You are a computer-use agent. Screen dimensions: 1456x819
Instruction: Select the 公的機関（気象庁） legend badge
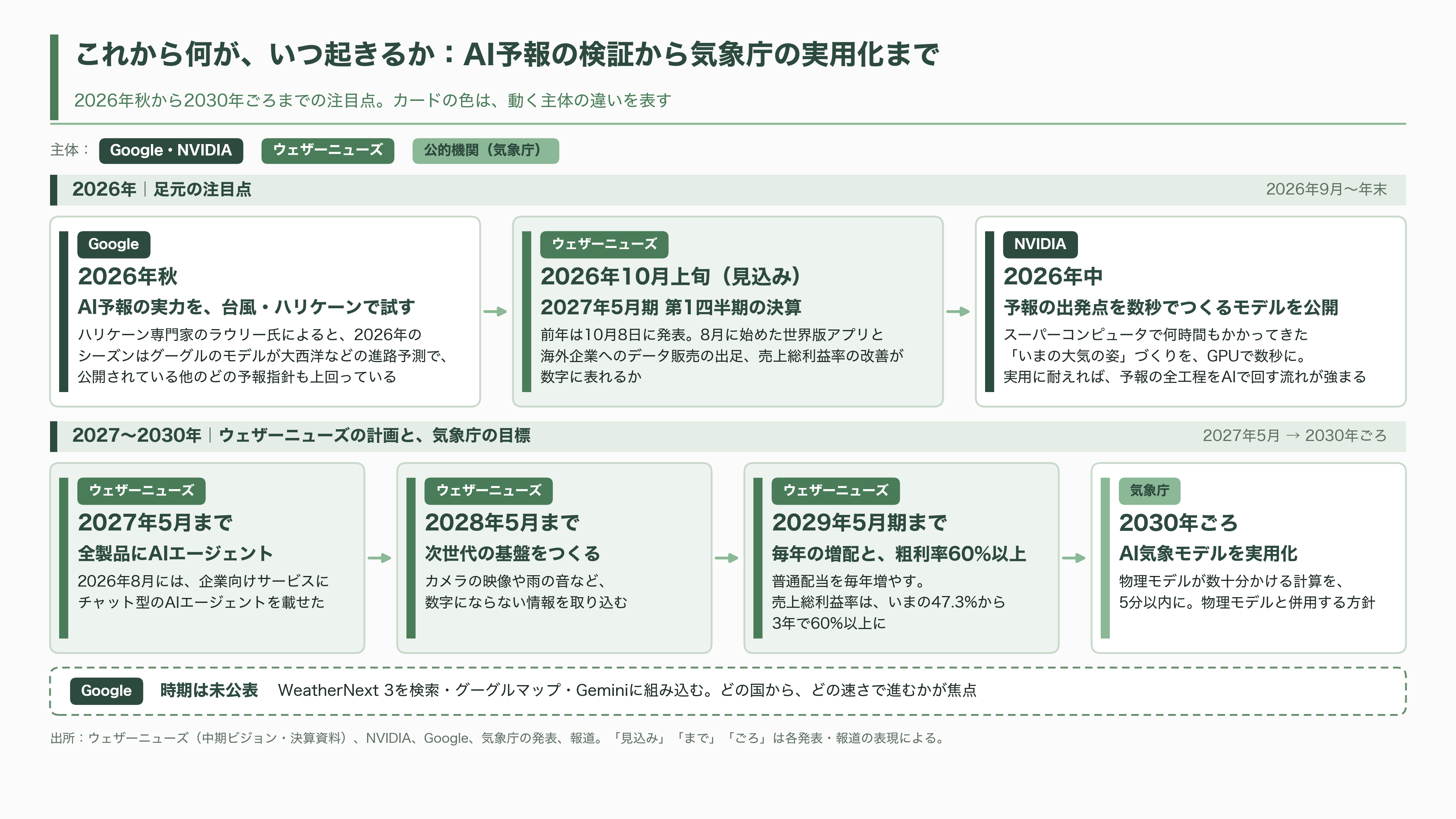(485, 151)
